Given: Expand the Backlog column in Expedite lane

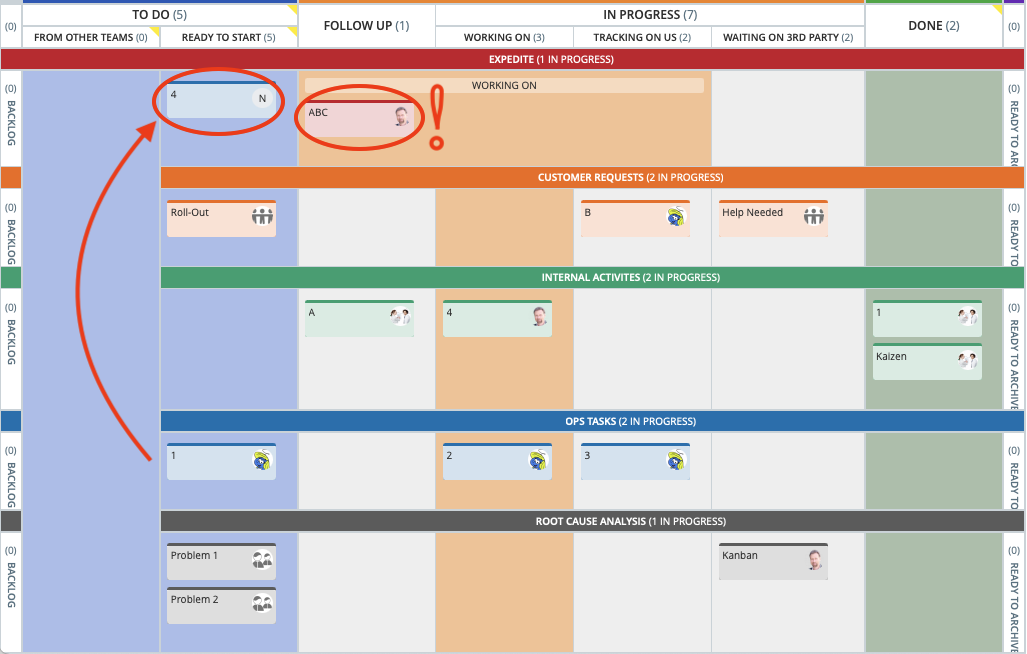Looking at the screenshot, I should [11, 118].
